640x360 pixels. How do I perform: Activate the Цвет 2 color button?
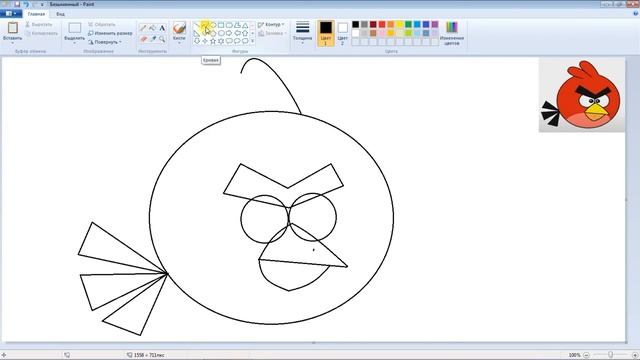click(x=343, y=33)
